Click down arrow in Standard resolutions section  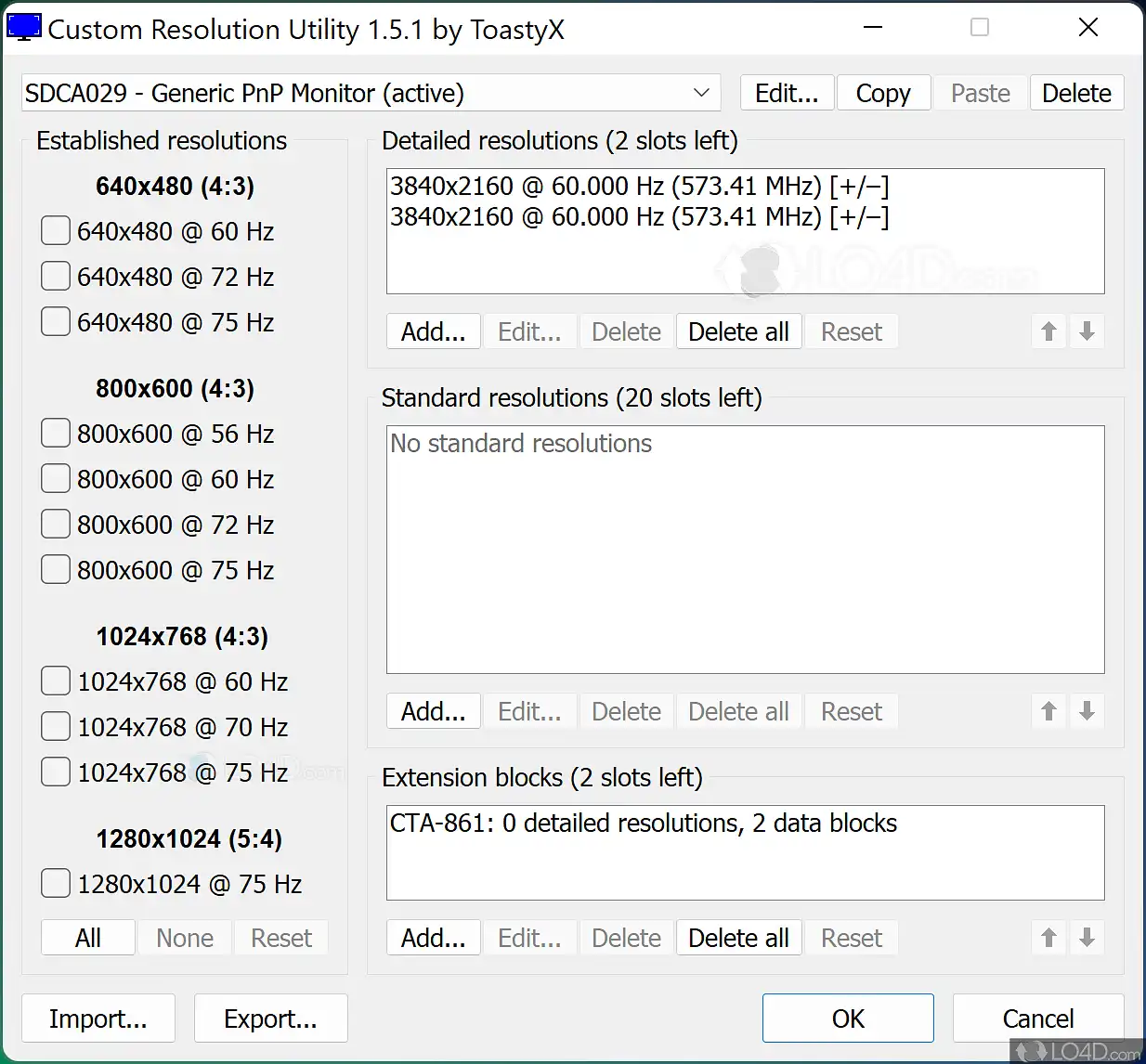tap(1087, 711)
